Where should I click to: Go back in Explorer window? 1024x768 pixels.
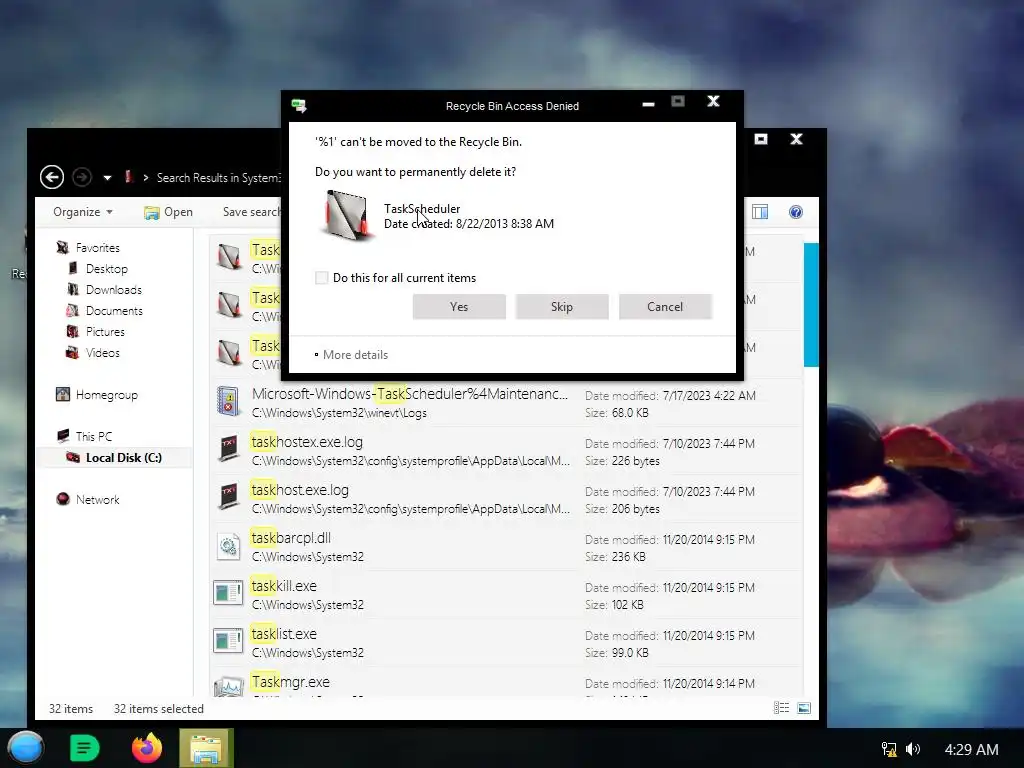click(52, 177)
